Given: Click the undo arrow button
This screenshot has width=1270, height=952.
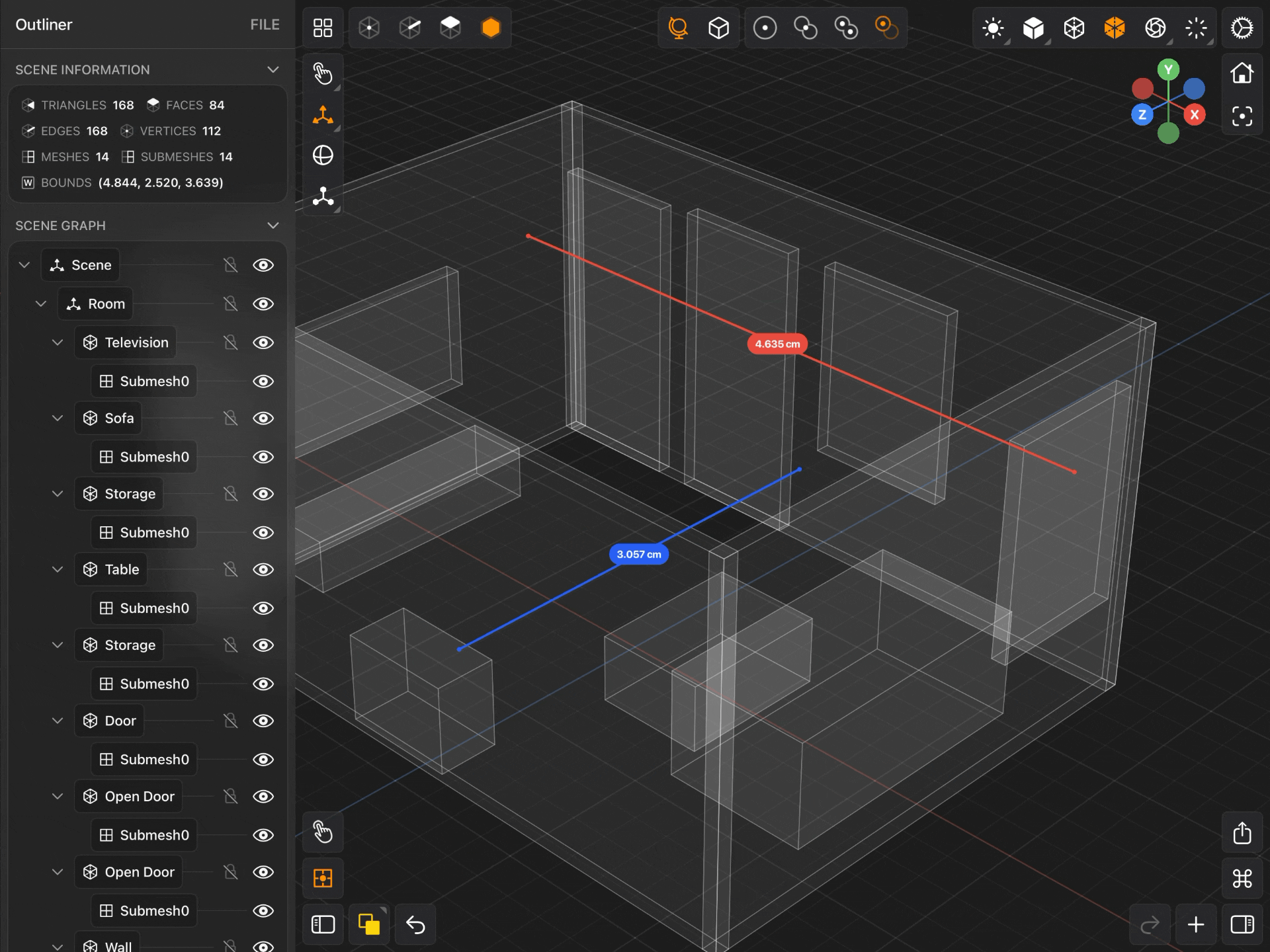Looking at the screenshot, I should [x=415, y=924].
